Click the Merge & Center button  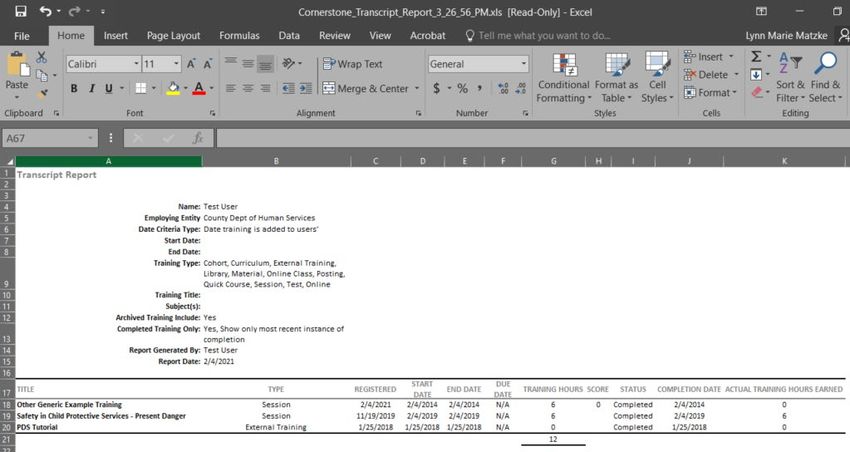365,88
